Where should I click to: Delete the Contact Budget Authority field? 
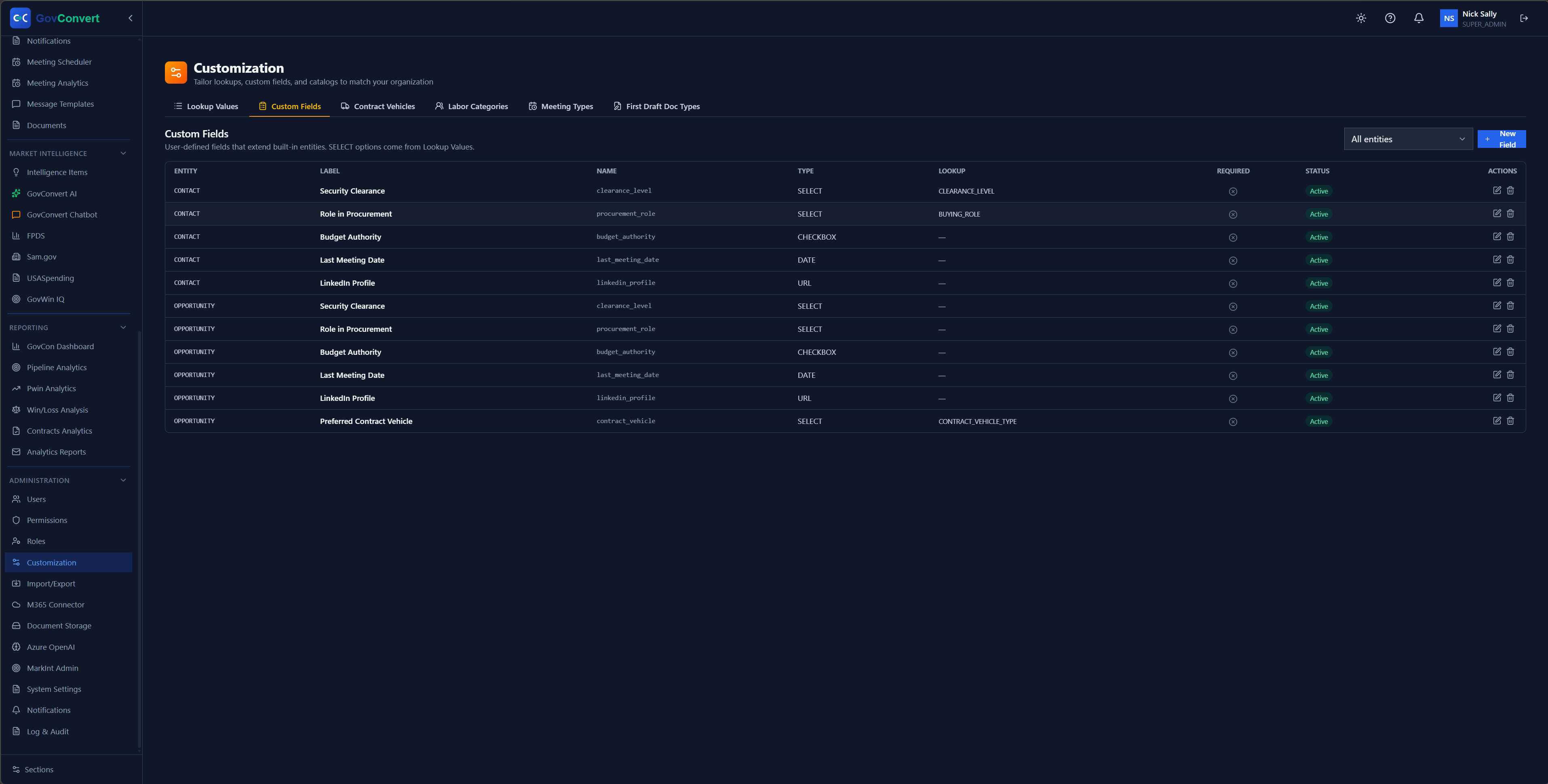(x=1510, y=237)
